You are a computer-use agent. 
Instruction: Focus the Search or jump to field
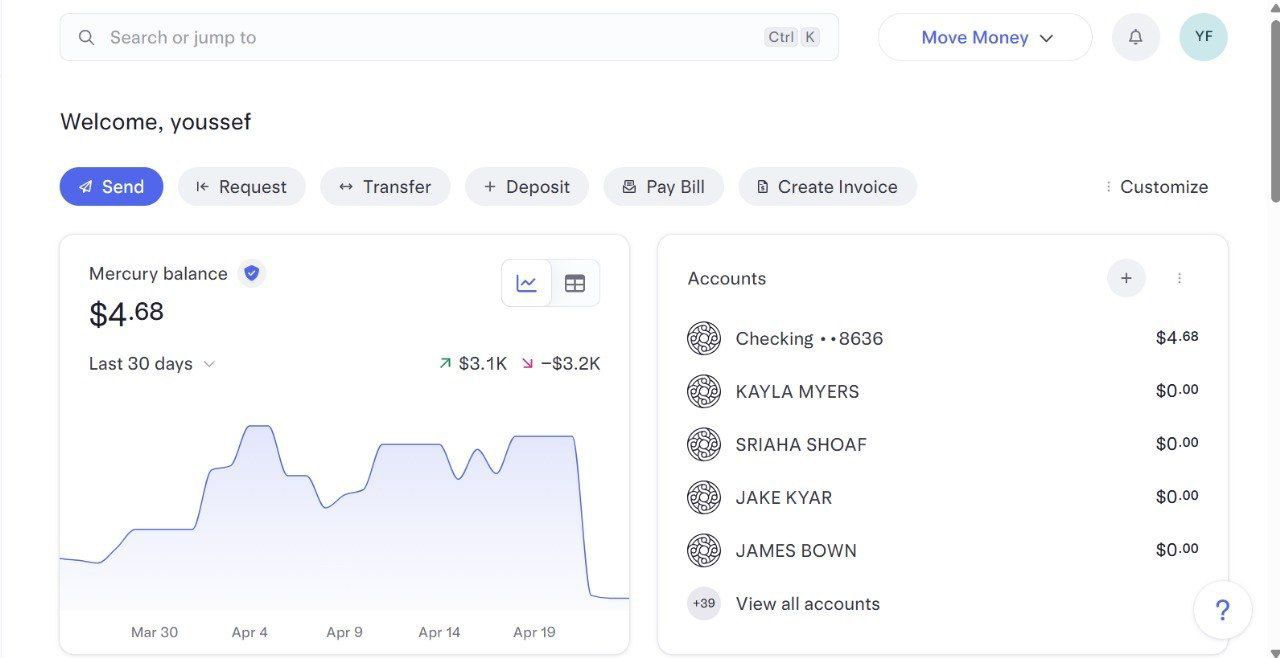pyautogui.click(x=430, y=37)
